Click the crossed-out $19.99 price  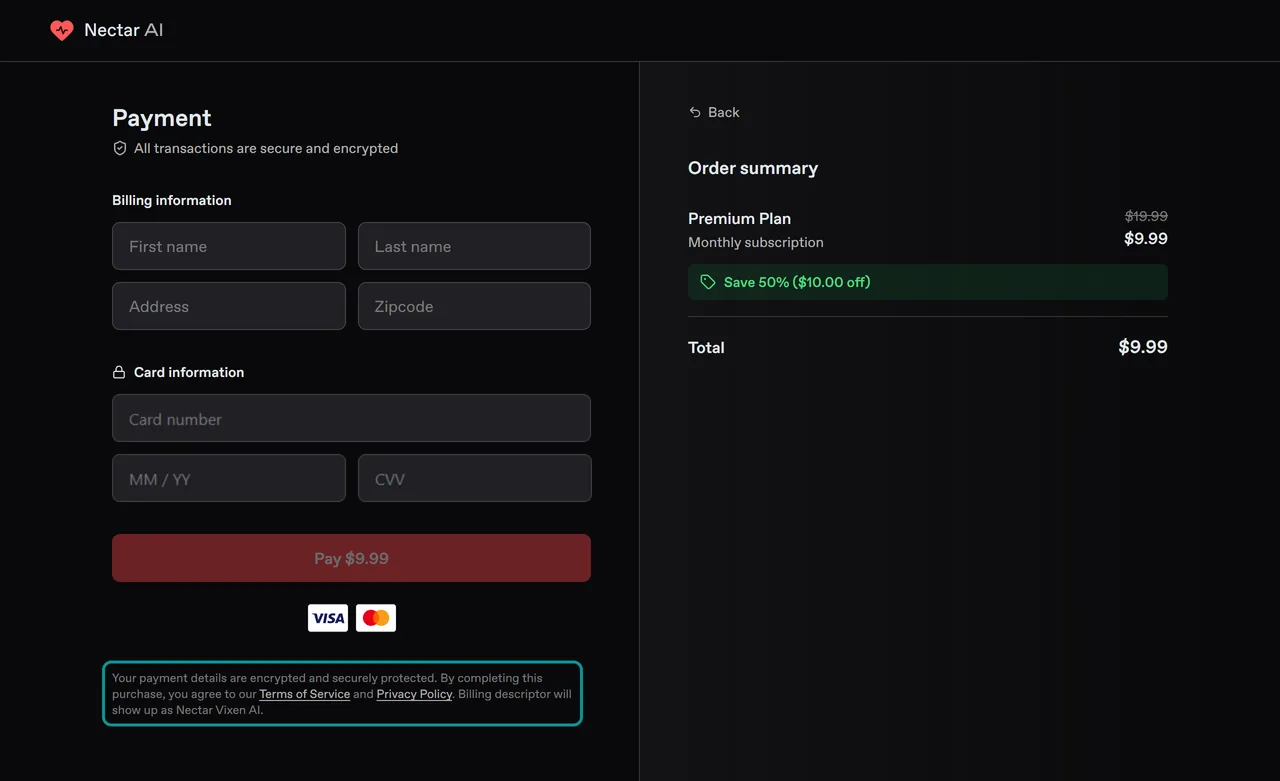[1146, 216]
